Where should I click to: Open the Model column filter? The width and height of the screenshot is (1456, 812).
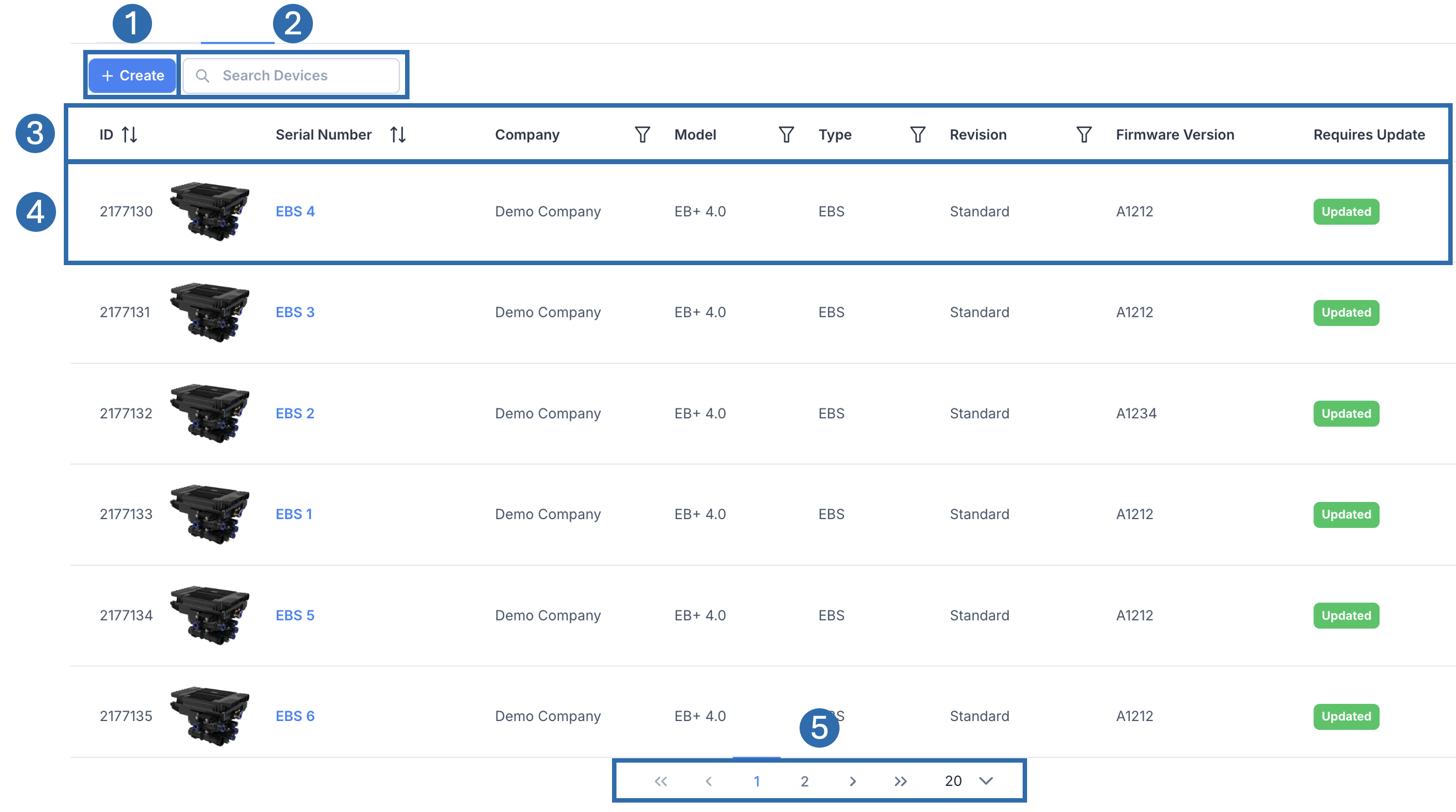click(786, 134)
